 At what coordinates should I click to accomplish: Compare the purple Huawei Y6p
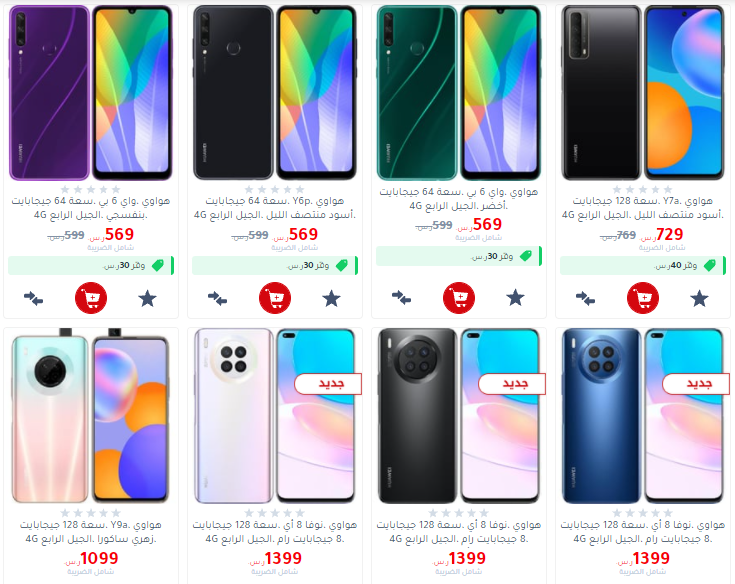coord(33,299)
